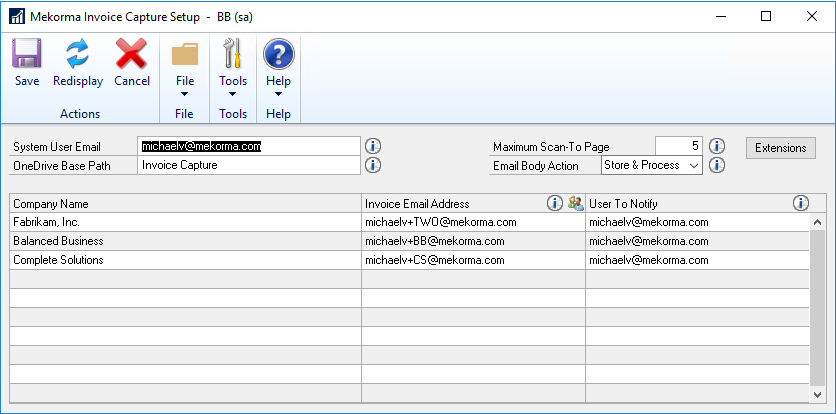Image resolution: width=836 pixels, height=414 pixels.
Task: Click the Extensions button
Action: (x=781, y=148)
